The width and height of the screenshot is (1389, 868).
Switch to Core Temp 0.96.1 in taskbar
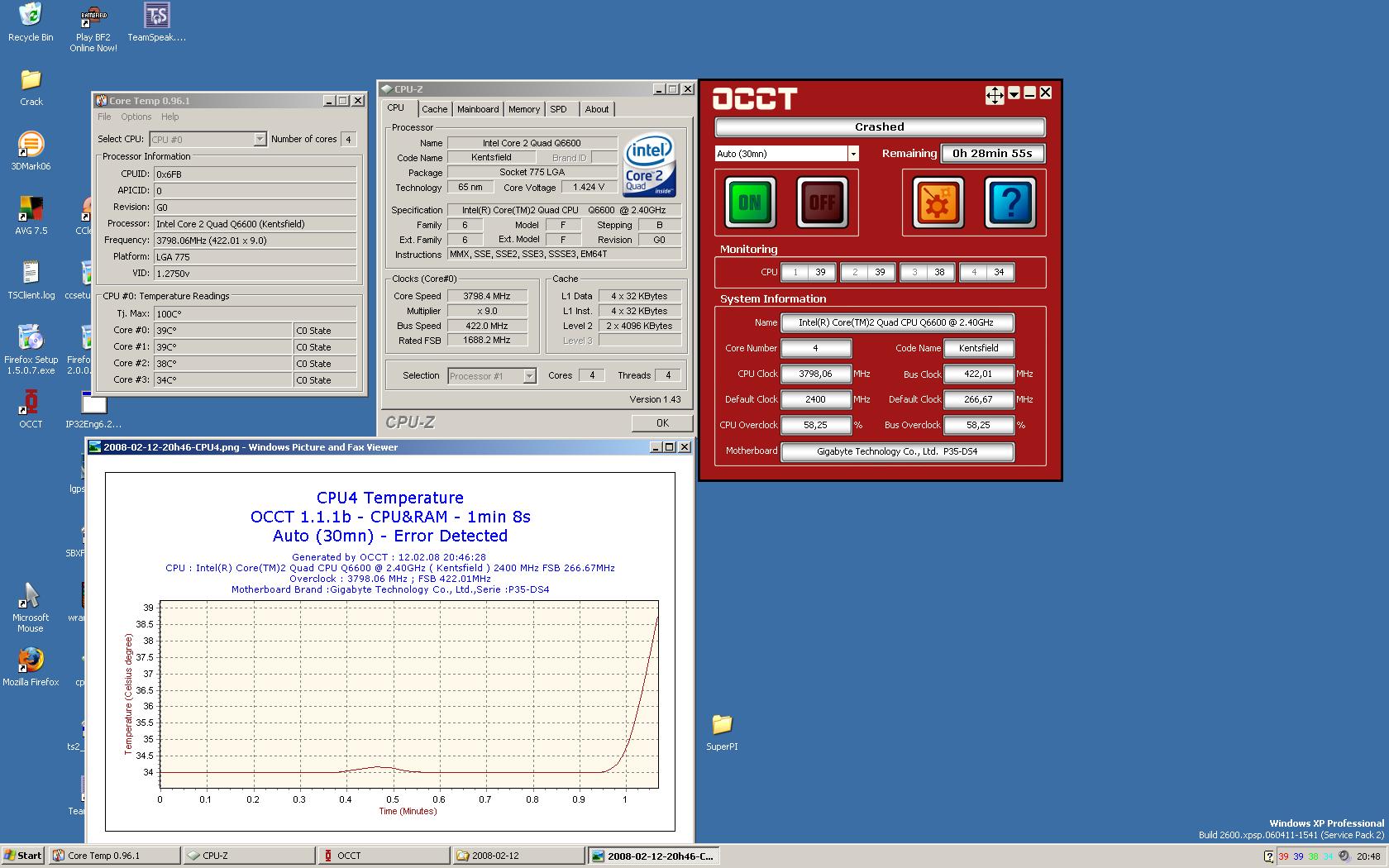pyautogui.click(x=114, y=856)
